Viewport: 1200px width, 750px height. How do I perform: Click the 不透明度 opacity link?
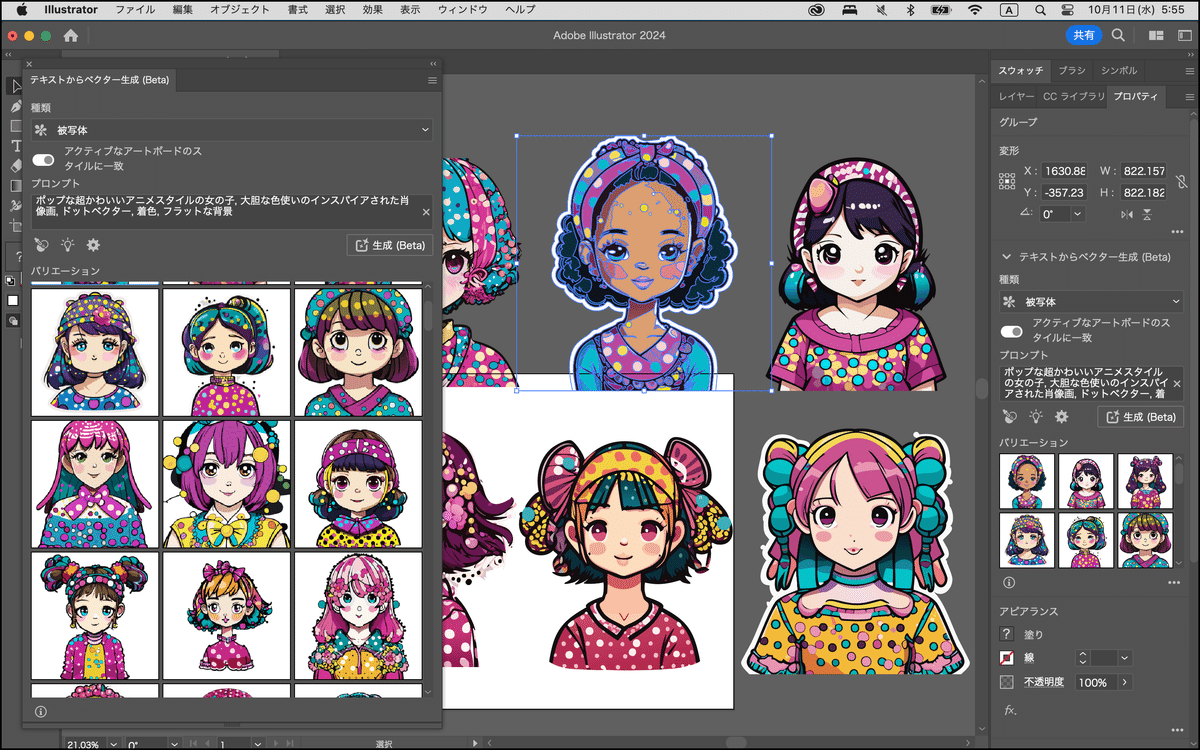click(x=1045, y=682)
